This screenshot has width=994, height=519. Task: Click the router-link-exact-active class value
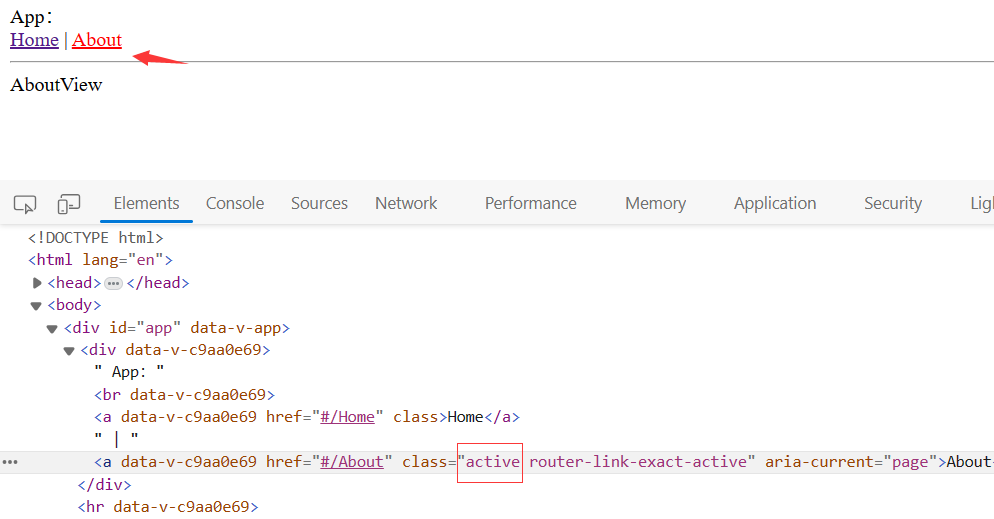coord(638,462)
